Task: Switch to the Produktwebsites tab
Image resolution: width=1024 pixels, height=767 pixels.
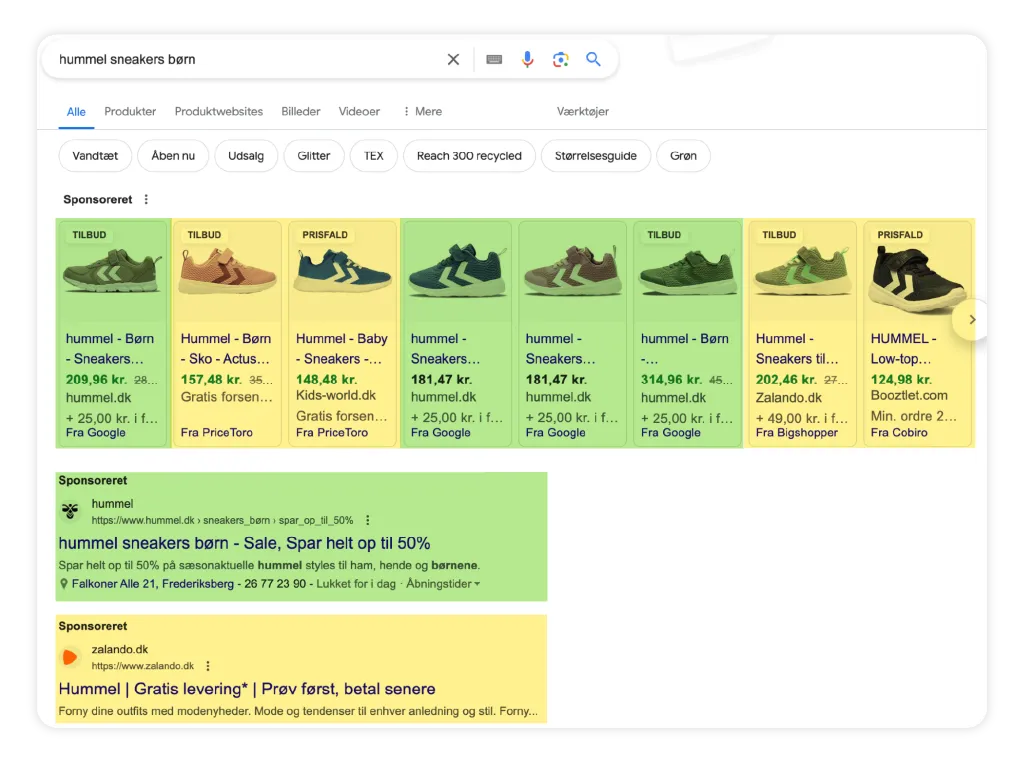Action: click(x=219, y=112)
